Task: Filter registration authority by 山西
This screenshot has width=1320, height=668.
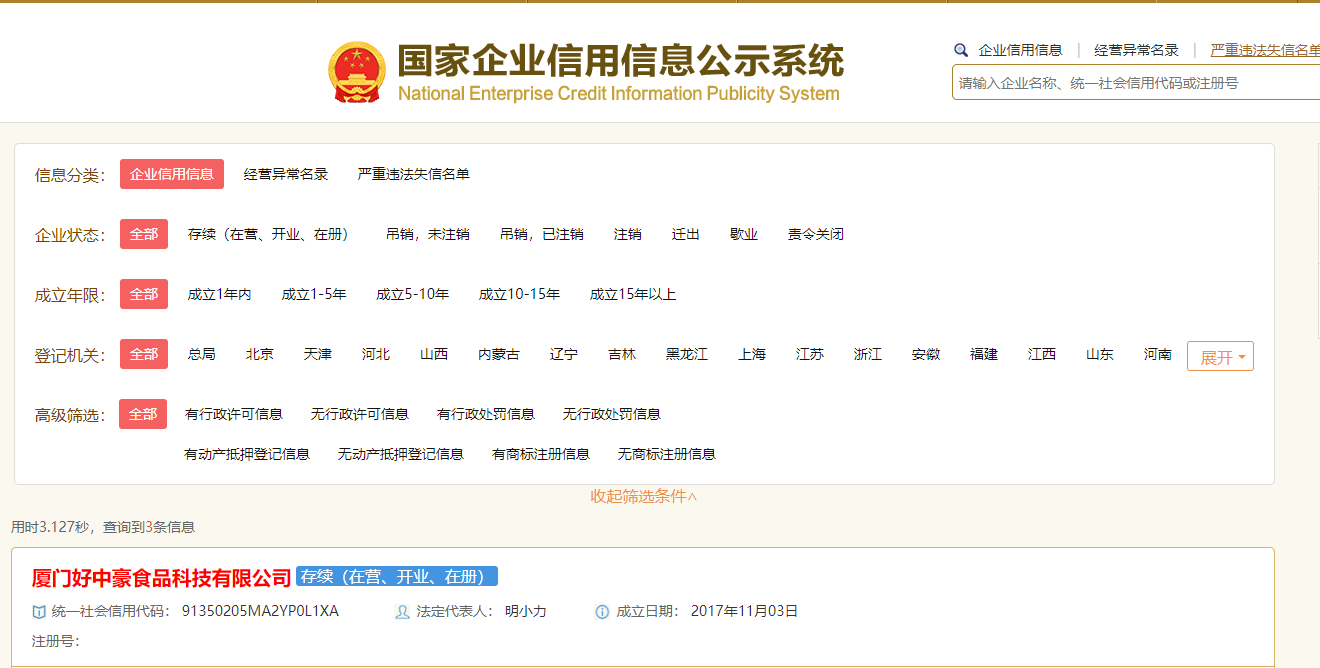Action: point(434,354)
